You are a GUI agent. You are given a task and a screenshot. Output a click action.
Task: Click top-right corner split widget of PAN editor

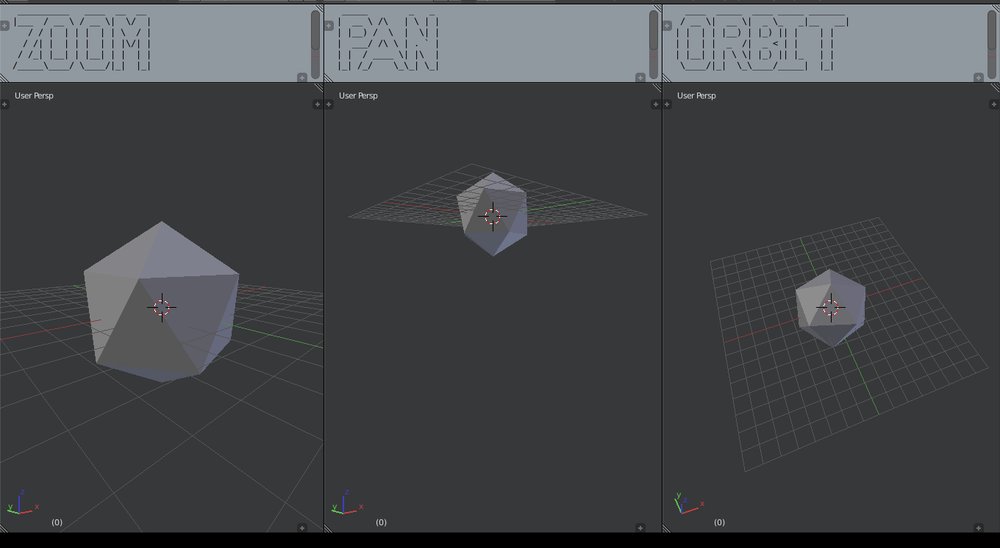(657, 9)
